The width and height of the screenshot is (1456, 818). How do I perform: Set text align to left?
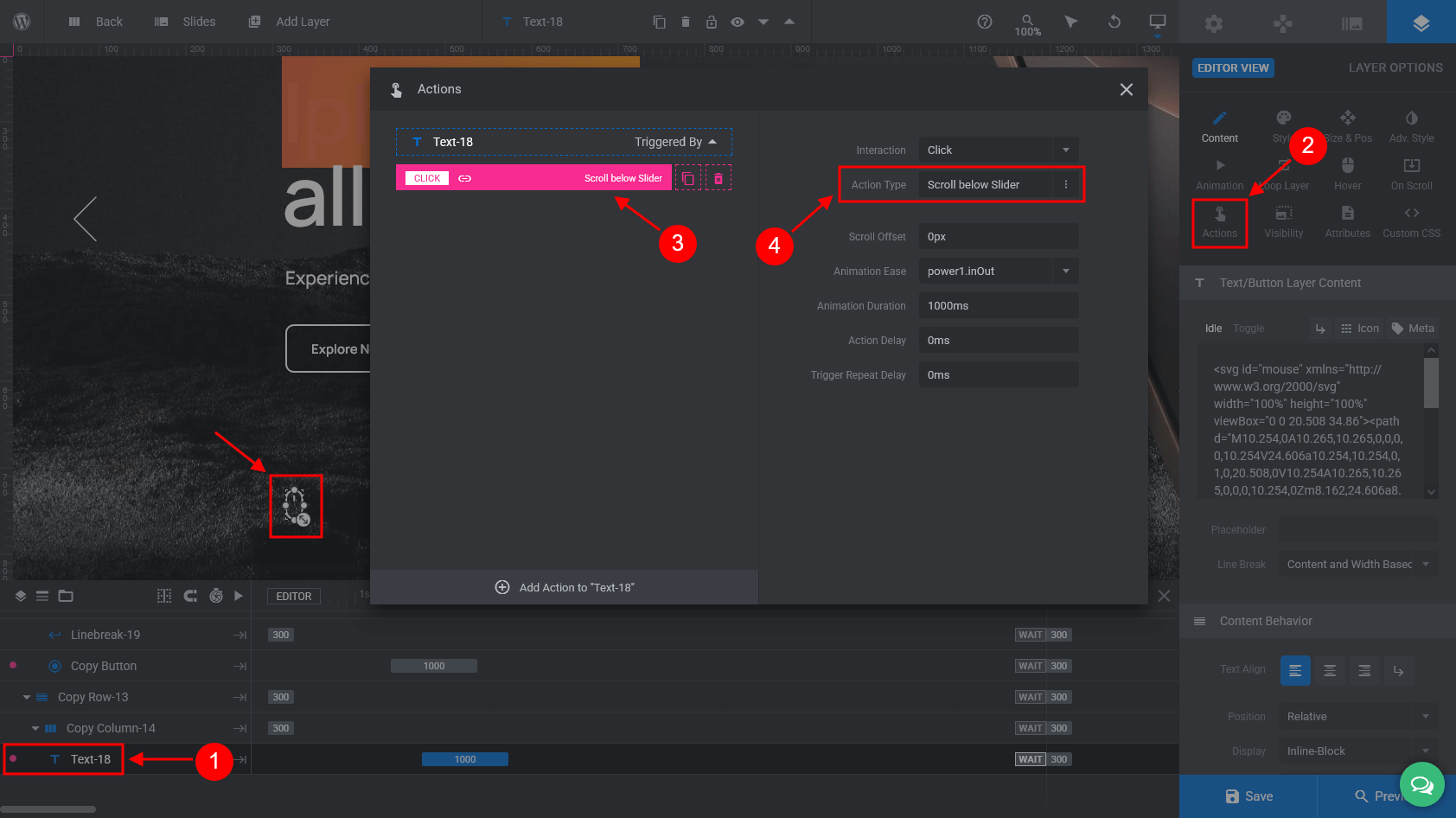click(x=1295, y=671)
